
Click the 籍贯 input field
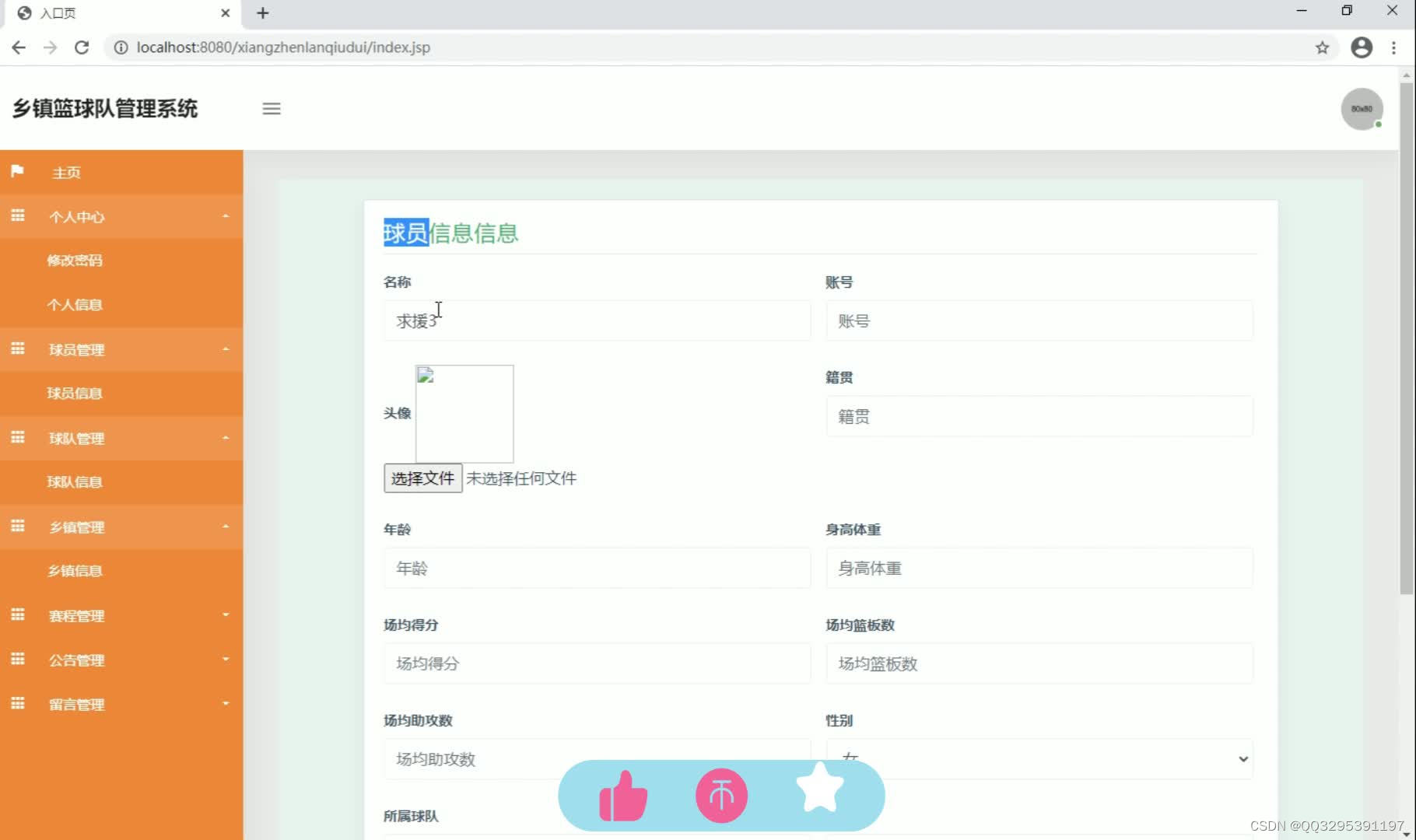1039,416
